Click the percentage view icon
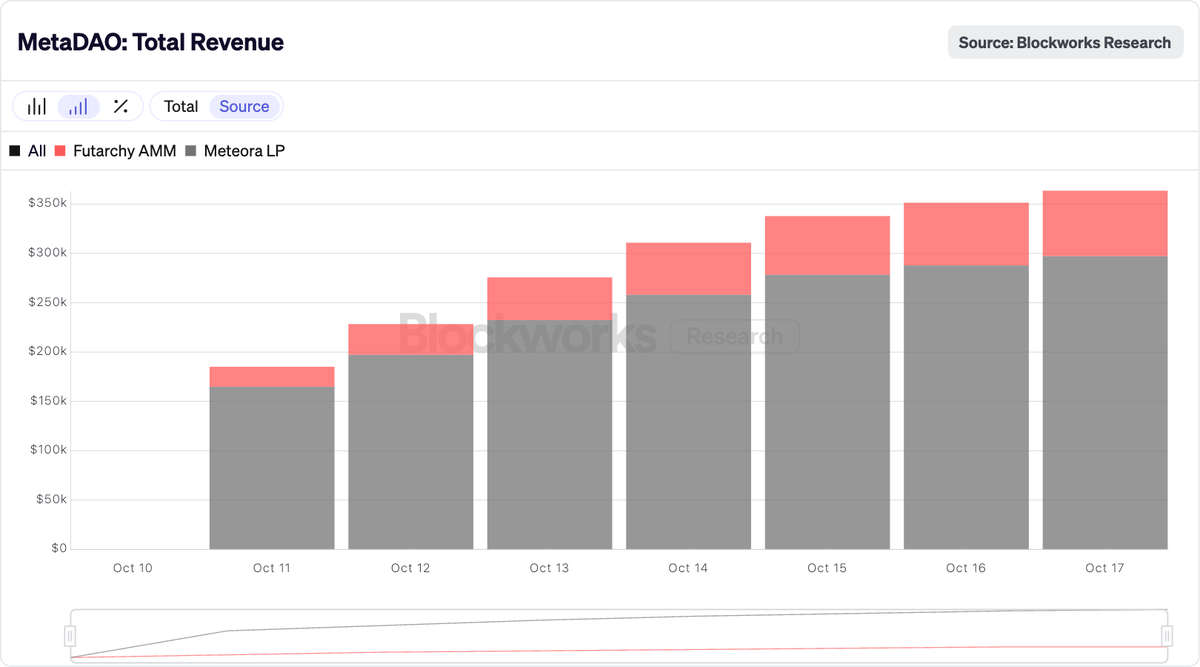Image resolution: width=1200 pixels, height=667 pixels. pos(120,105)
